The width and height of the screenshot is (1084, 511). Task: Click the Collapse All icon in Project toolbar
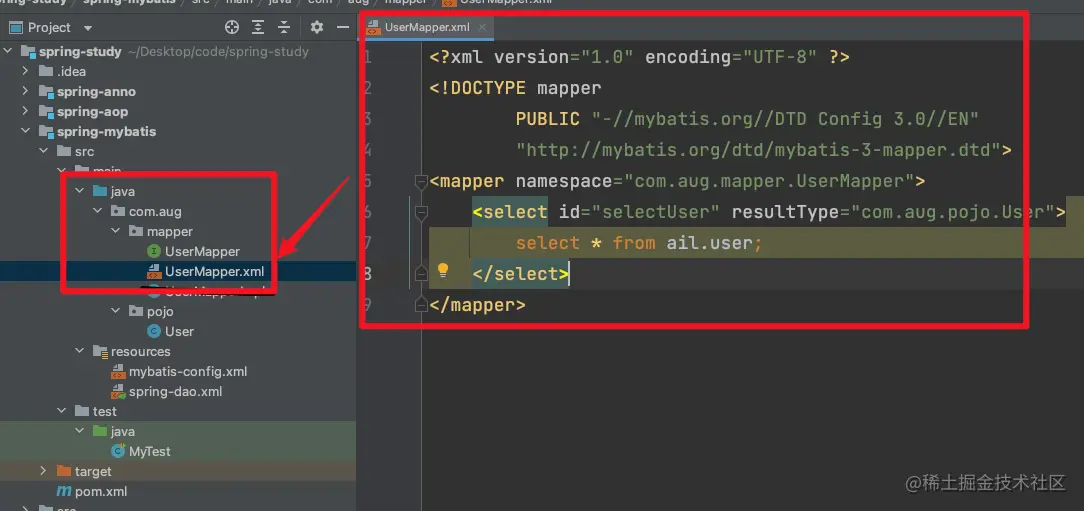pyautogui.click(x=284, y=28)
